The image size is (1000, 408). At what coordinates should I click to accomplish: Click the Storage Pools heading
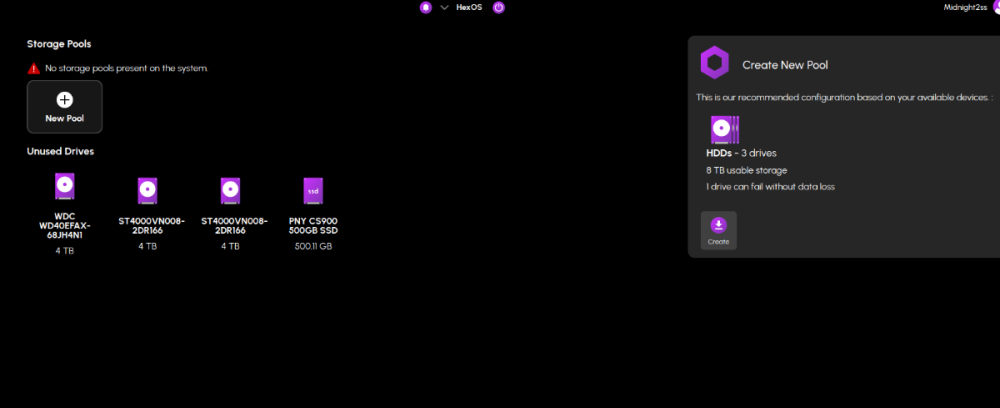point(59,44)
